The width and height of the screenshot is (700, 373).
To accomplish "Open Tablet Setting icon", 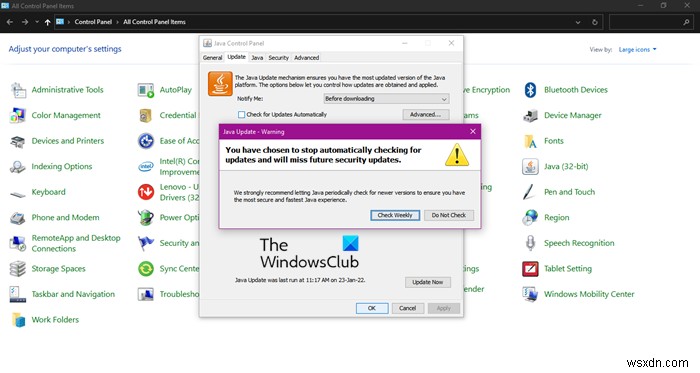I will tap(530, 269).
